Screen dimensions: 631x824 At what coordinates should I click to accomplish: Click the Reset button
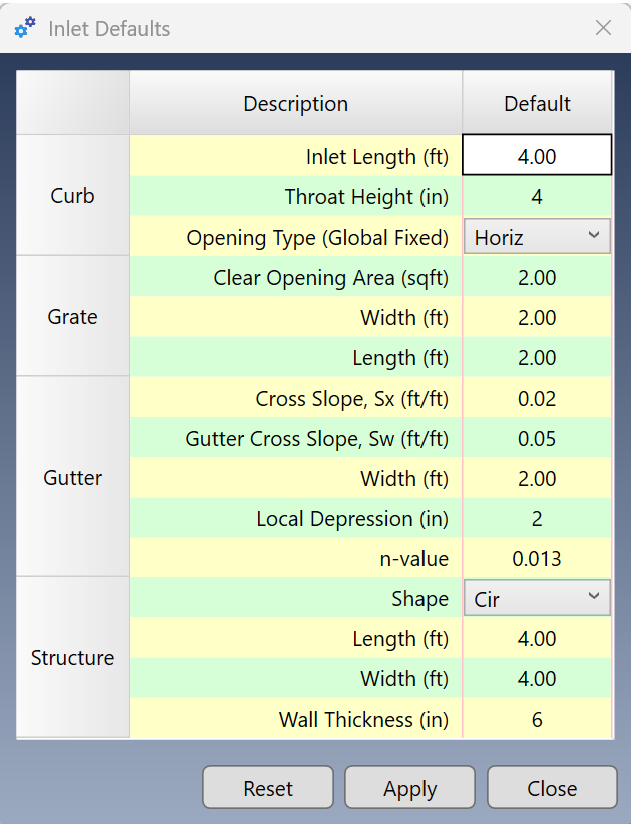point(268,787)
